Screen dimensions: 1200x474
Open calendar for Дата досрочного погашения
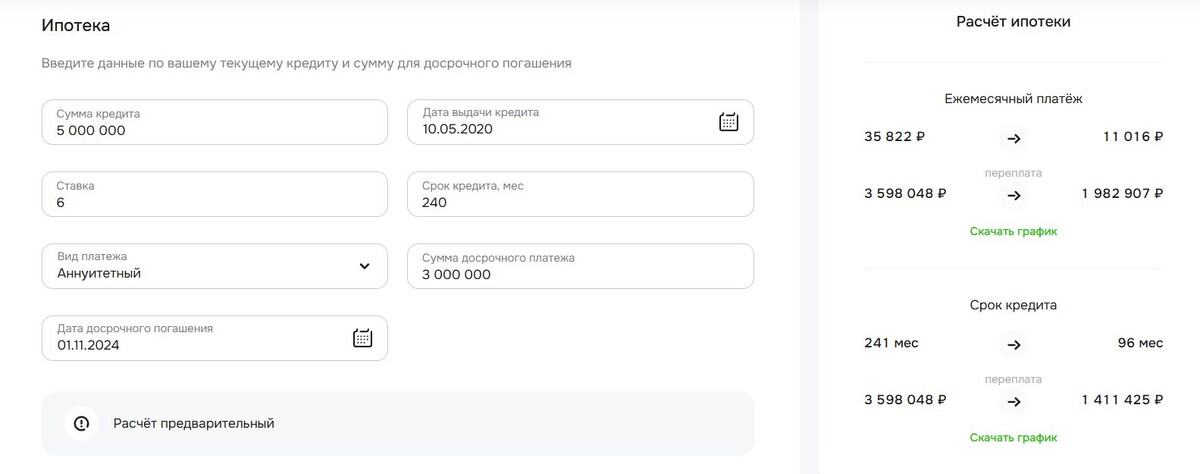(x=363, y=338)
